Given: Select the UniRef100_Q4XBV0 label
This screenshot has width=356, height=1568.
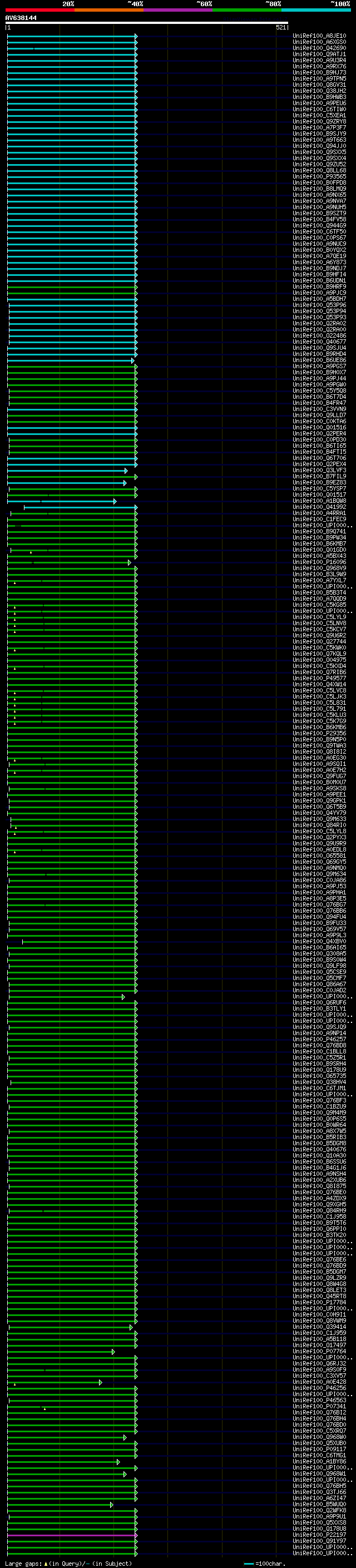Looking at the screenshot, I should [x=319, y=942].
